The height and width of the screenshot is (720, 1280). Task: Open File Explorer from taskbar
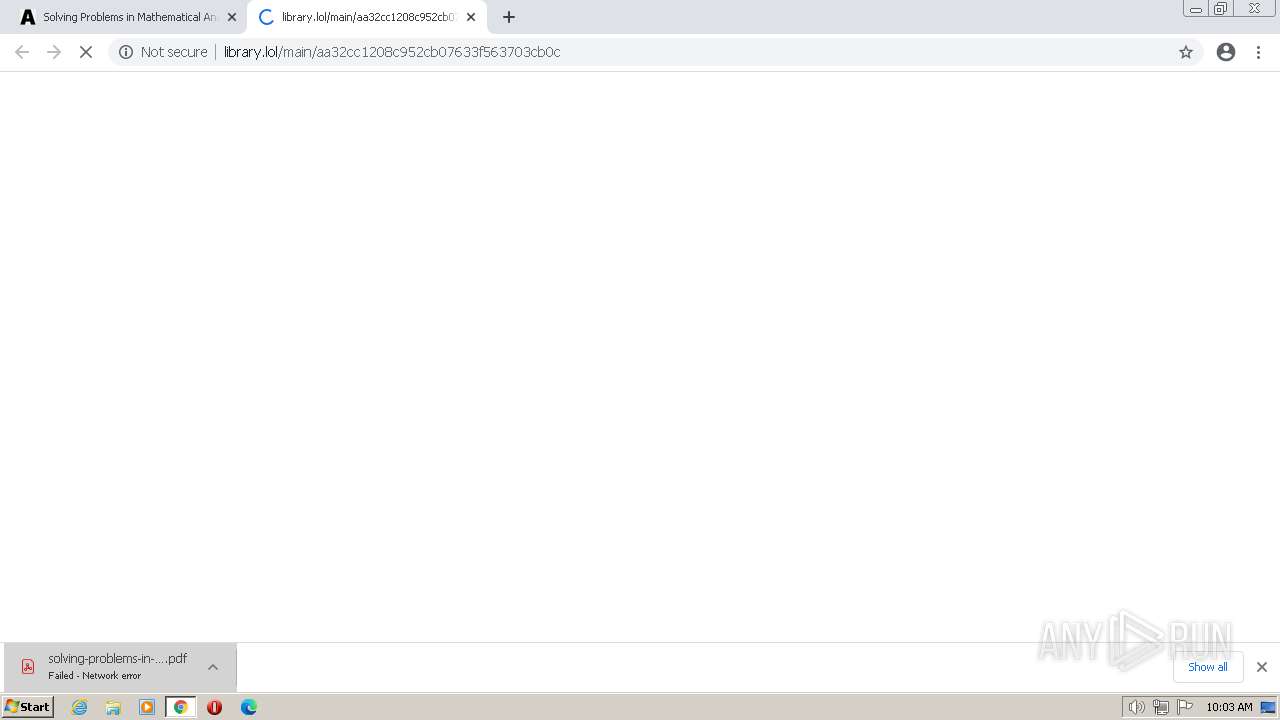113,707
